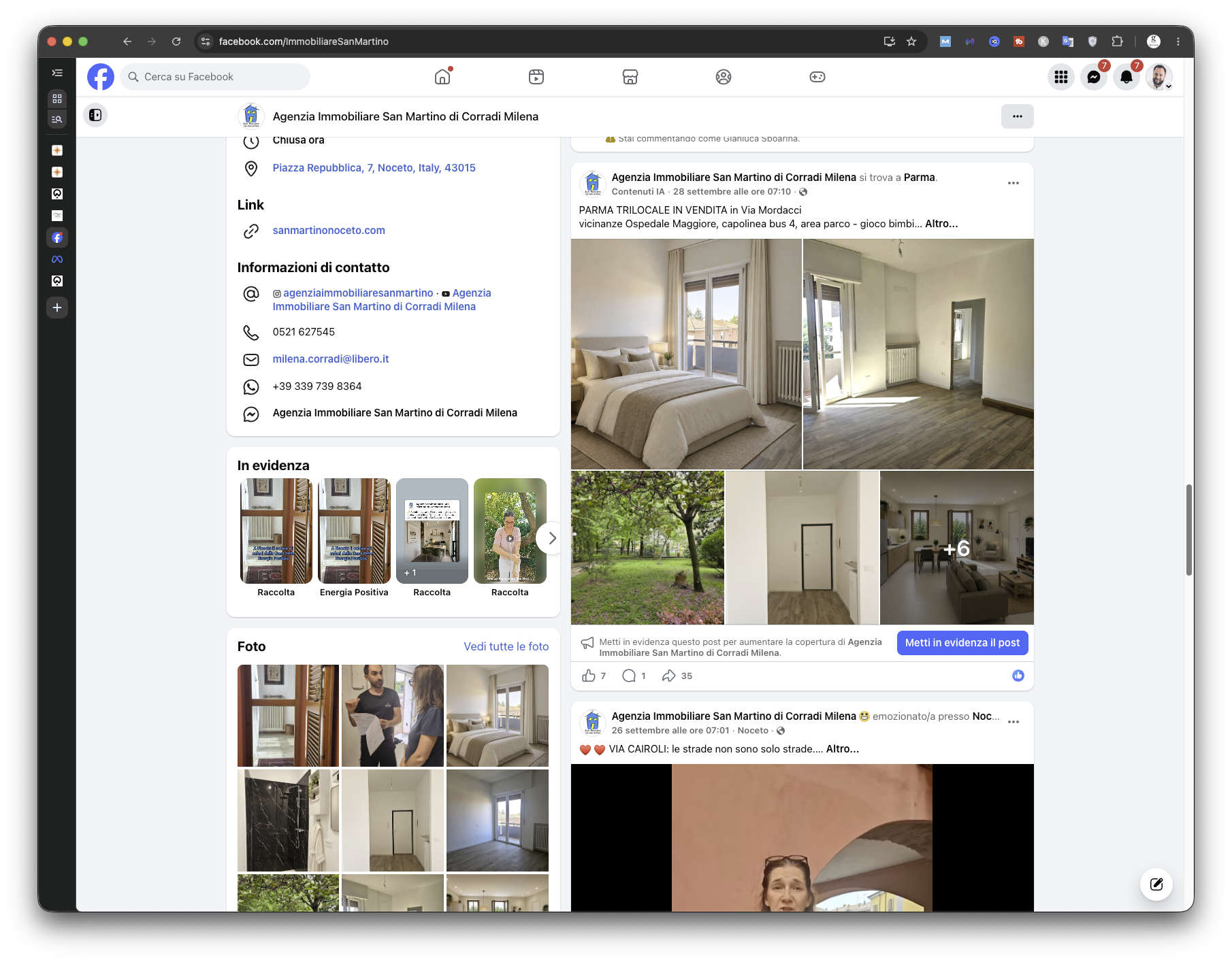1232x962 pixels.
Task: Open the Facebook home feed icon
Action: click(x=442, y=77)
